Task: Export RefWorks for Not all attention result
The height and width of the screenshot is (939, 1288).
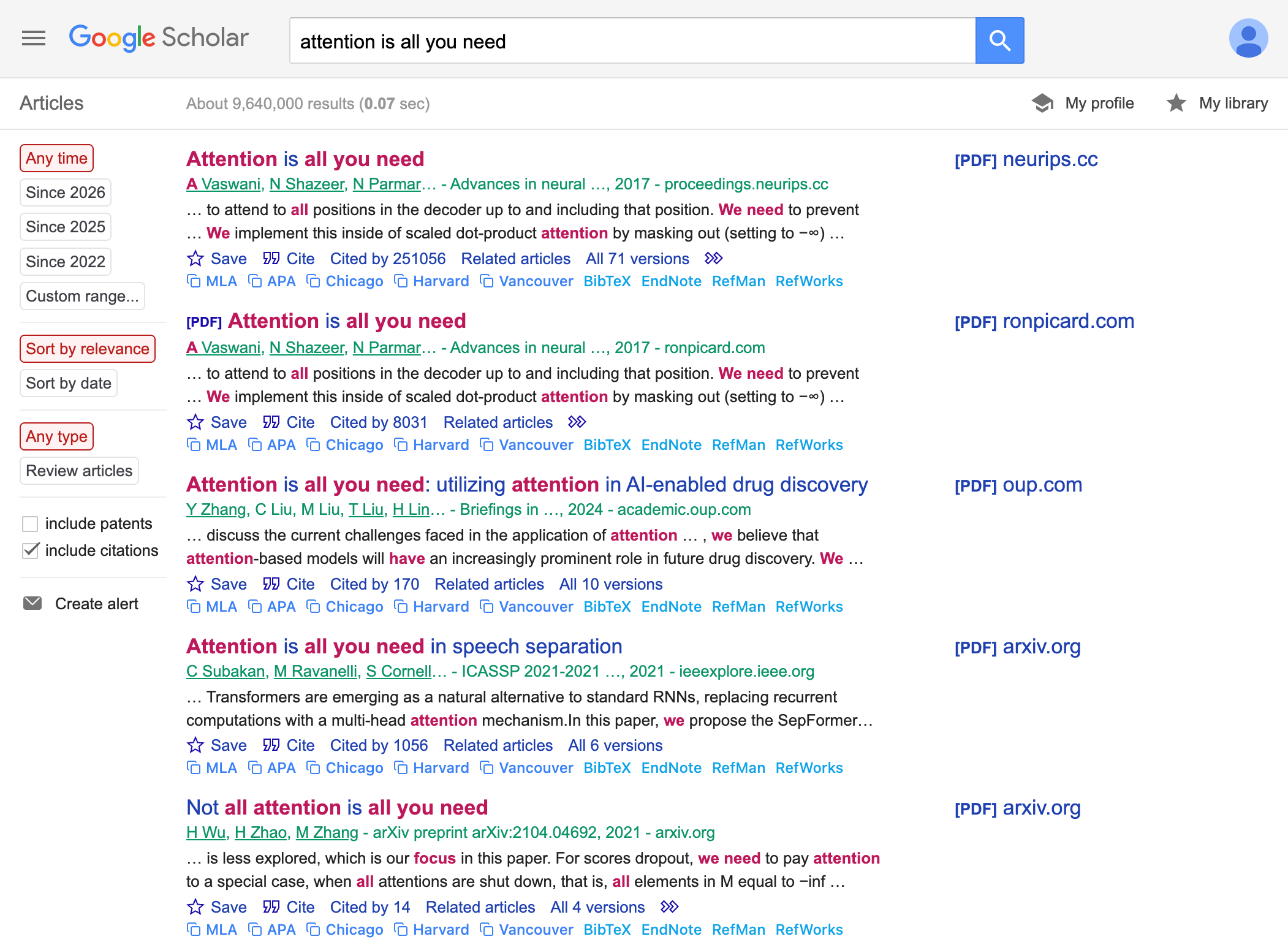Action: click(x=809, y=930)
